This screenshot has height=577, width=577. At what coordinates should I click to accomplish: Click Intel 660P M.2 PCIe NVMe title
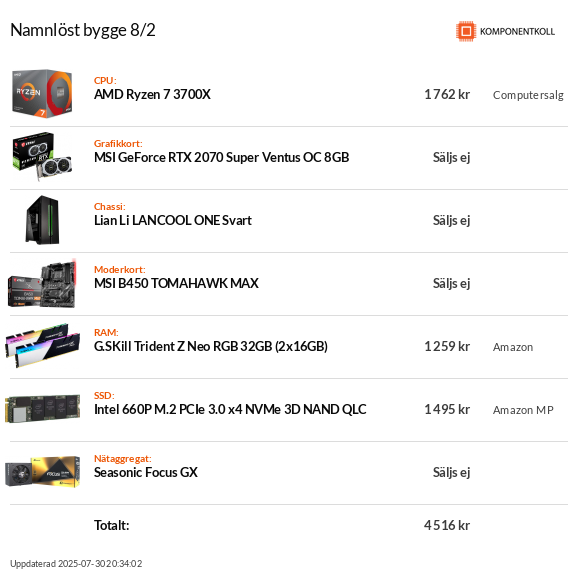coord(230,409)
